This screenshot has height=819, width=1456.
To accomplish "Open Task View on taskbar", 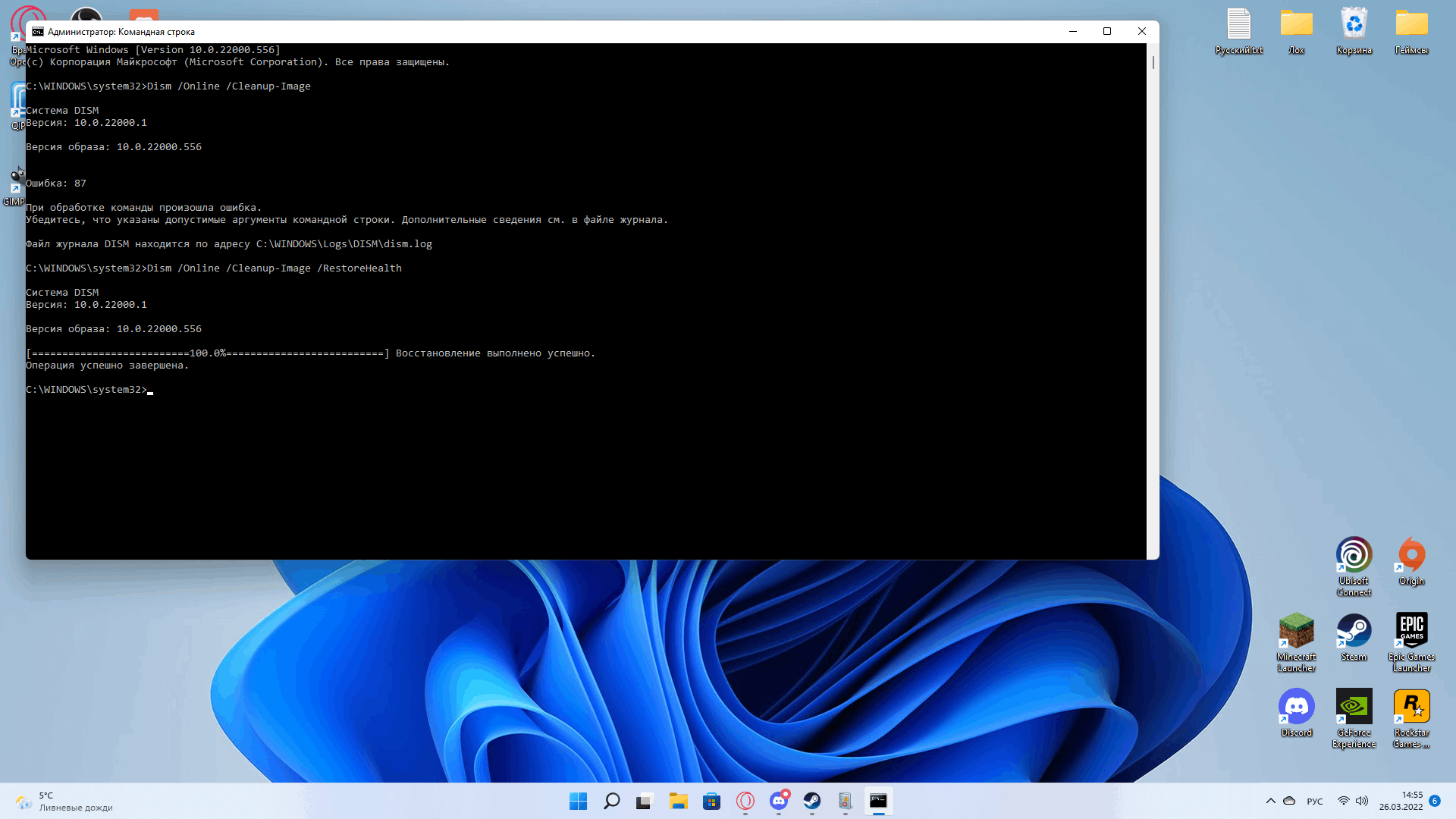I will pos(645,801).
